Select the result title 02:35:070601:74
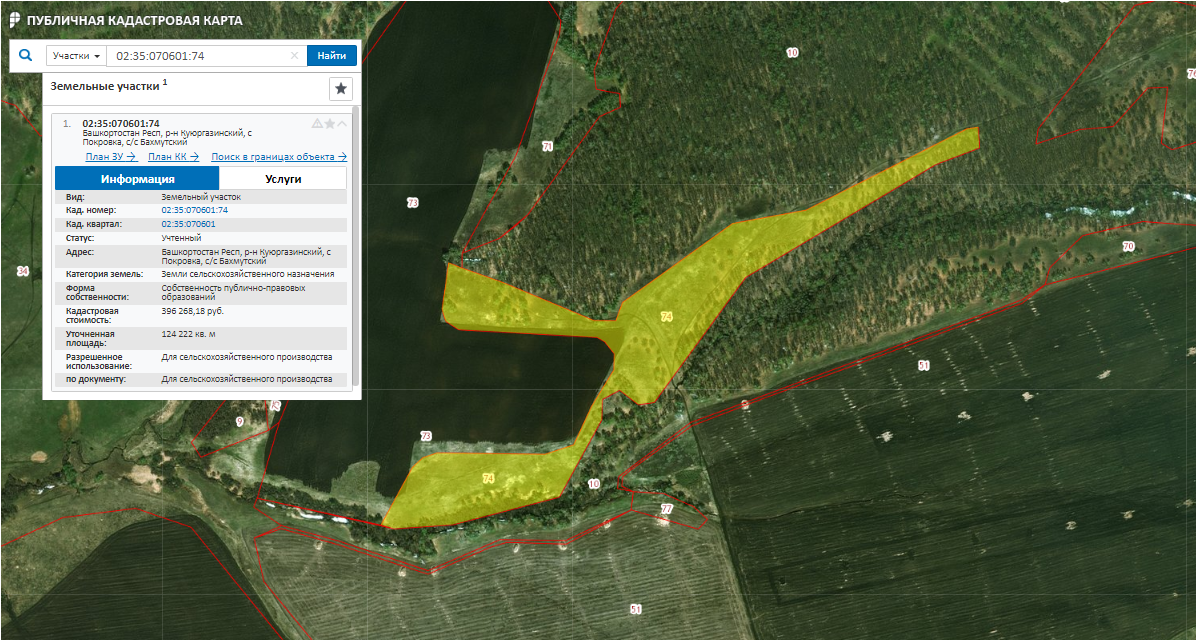1197x641 pixels. click(121, 124)
